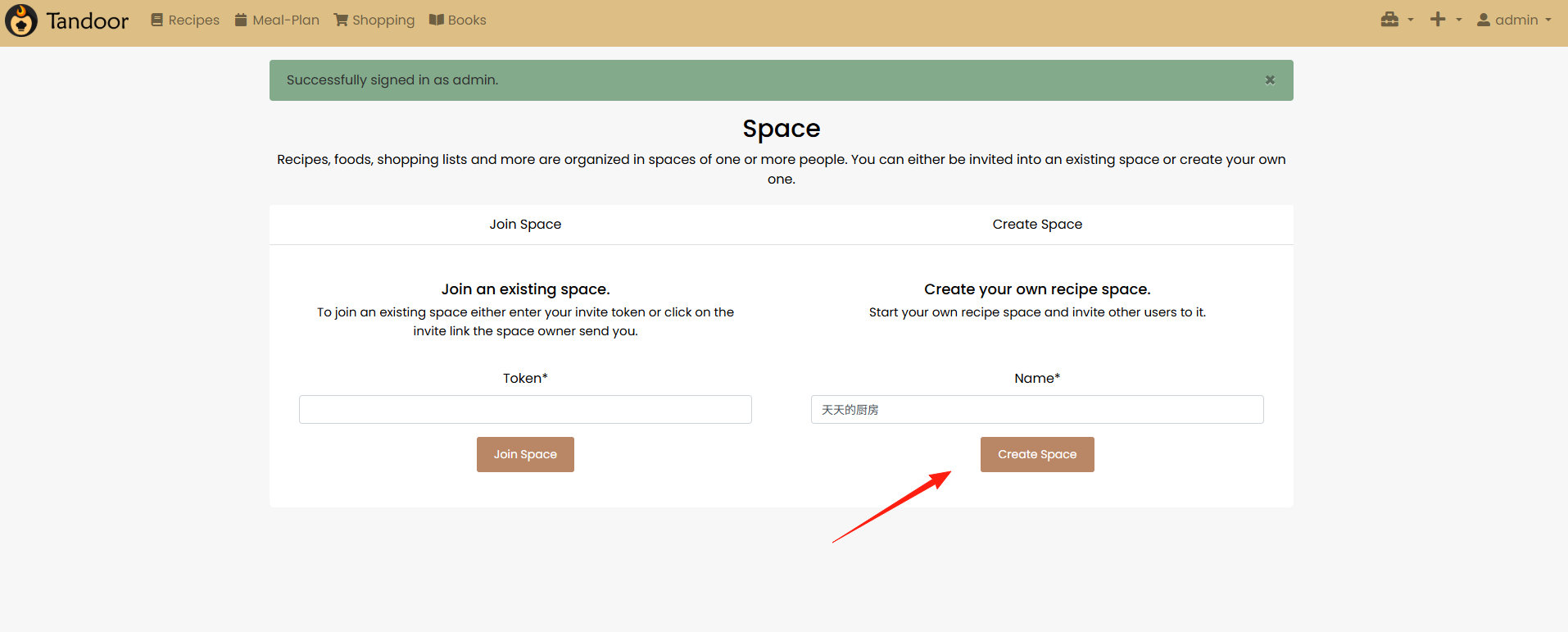Click the Recipes book icon in navbar
Screen dimensions: 1568x632
pyautogui.click(x=156, y=20)
